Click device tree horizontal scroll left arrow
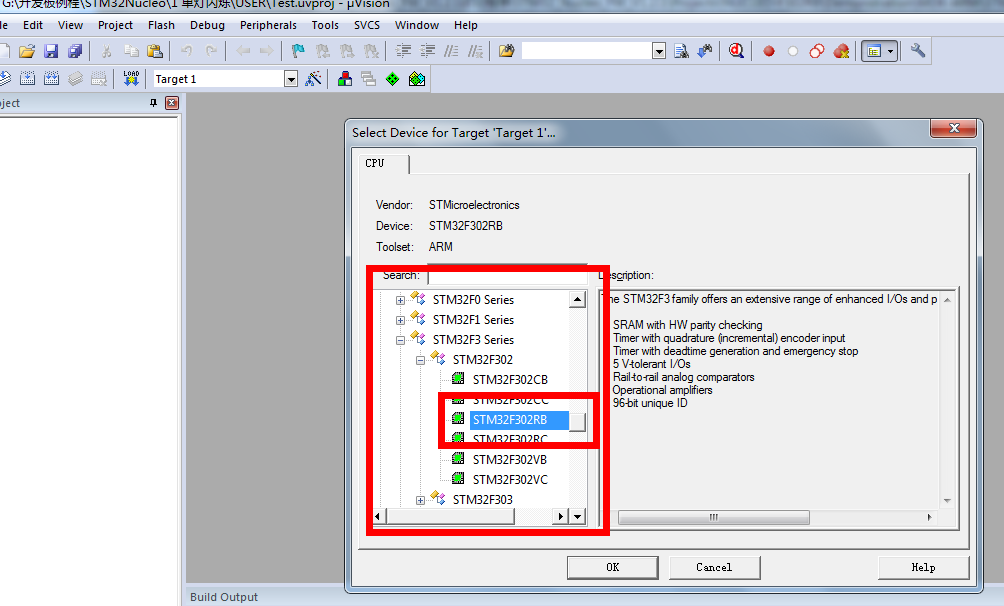Viewport: 1004px width, 606px height. (378, 516)
